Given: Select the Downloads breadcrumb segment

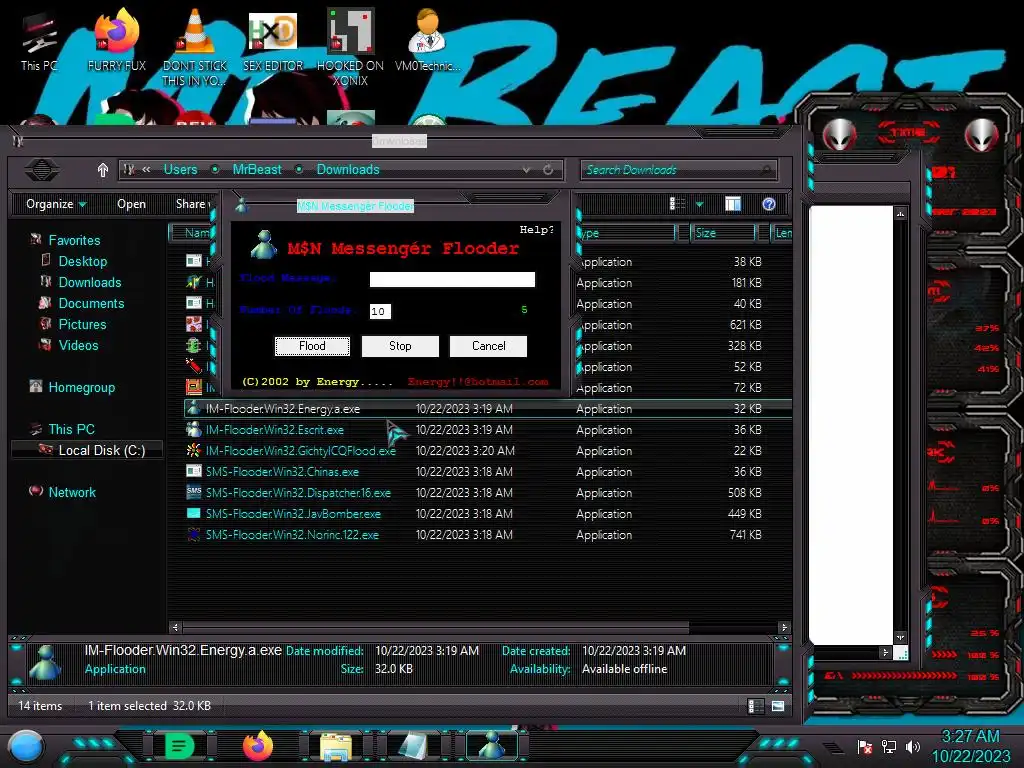Looking at the screenshot, I should click(x=348, y=170).
